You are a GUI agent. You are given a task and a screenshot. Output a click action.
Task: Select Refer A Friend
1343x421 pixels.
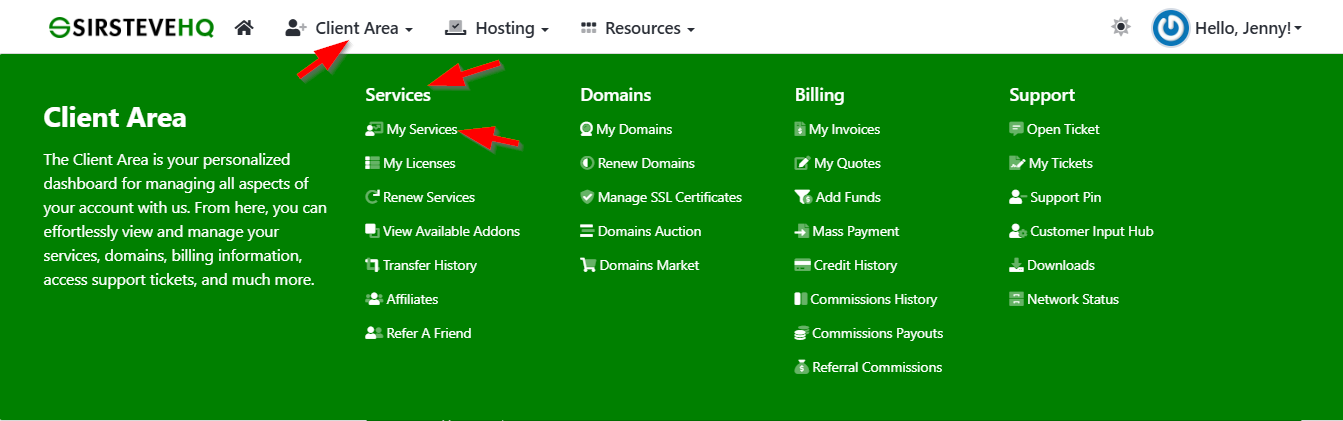429,333
